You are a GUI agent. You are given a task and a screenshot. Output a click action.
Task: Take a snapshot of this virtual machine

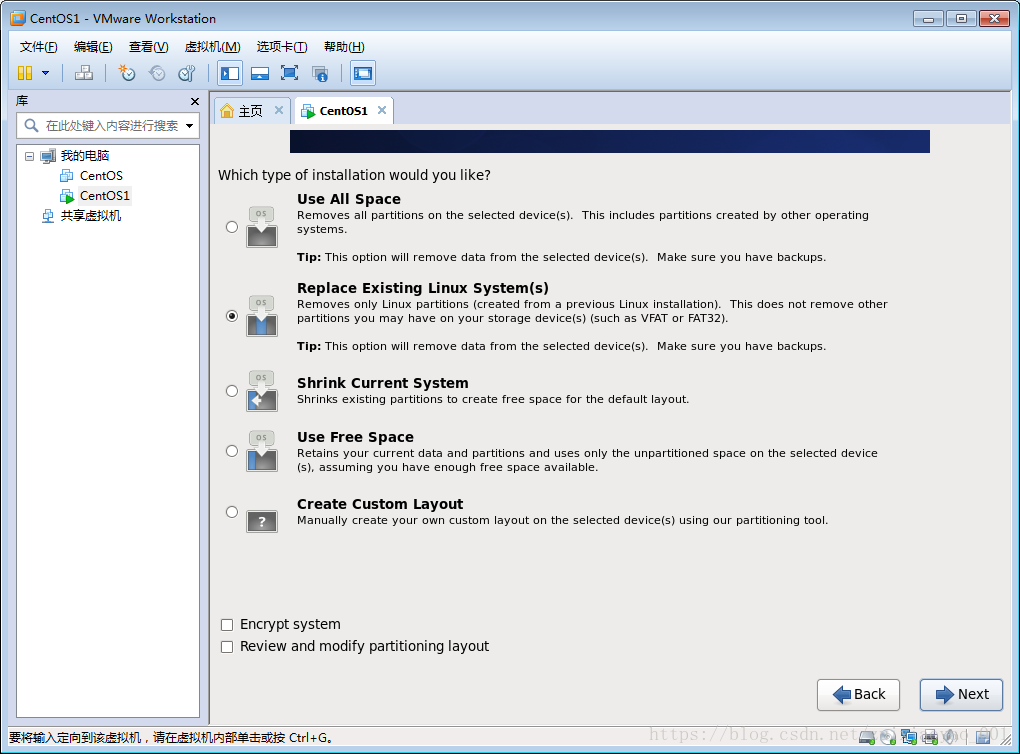126,73
